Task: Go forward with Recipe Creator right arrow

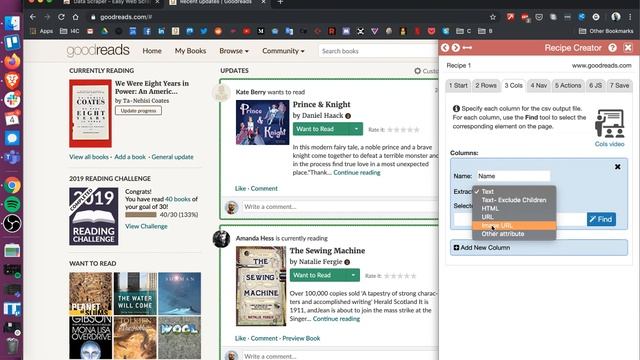Action: 456,48
